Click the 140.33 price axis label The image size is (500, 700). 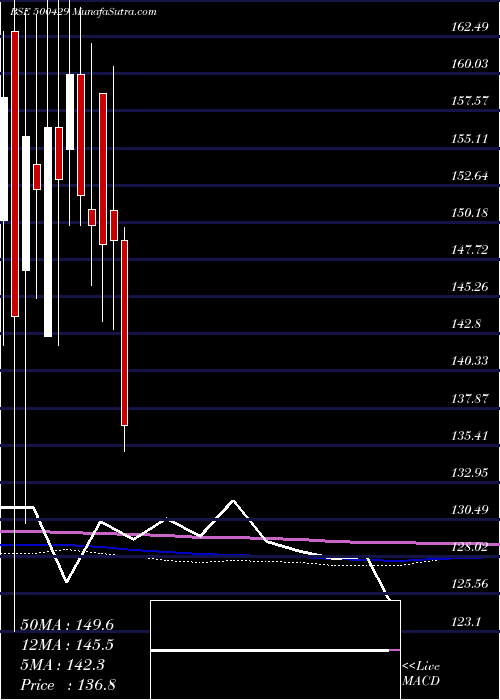tap(469, 361)
